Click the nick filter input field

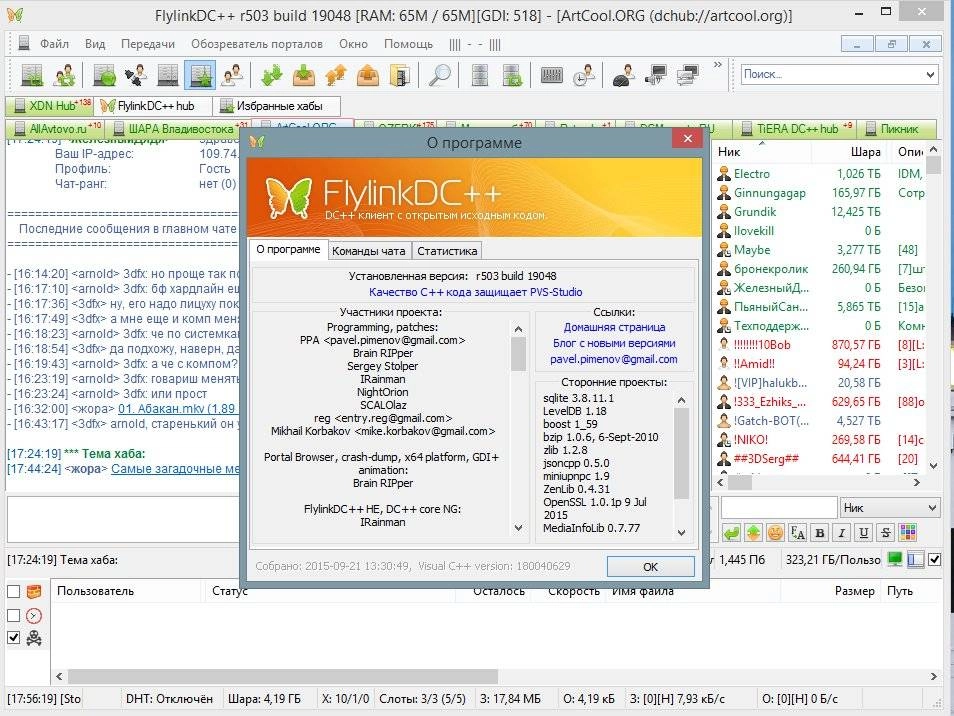coord(779,507)
